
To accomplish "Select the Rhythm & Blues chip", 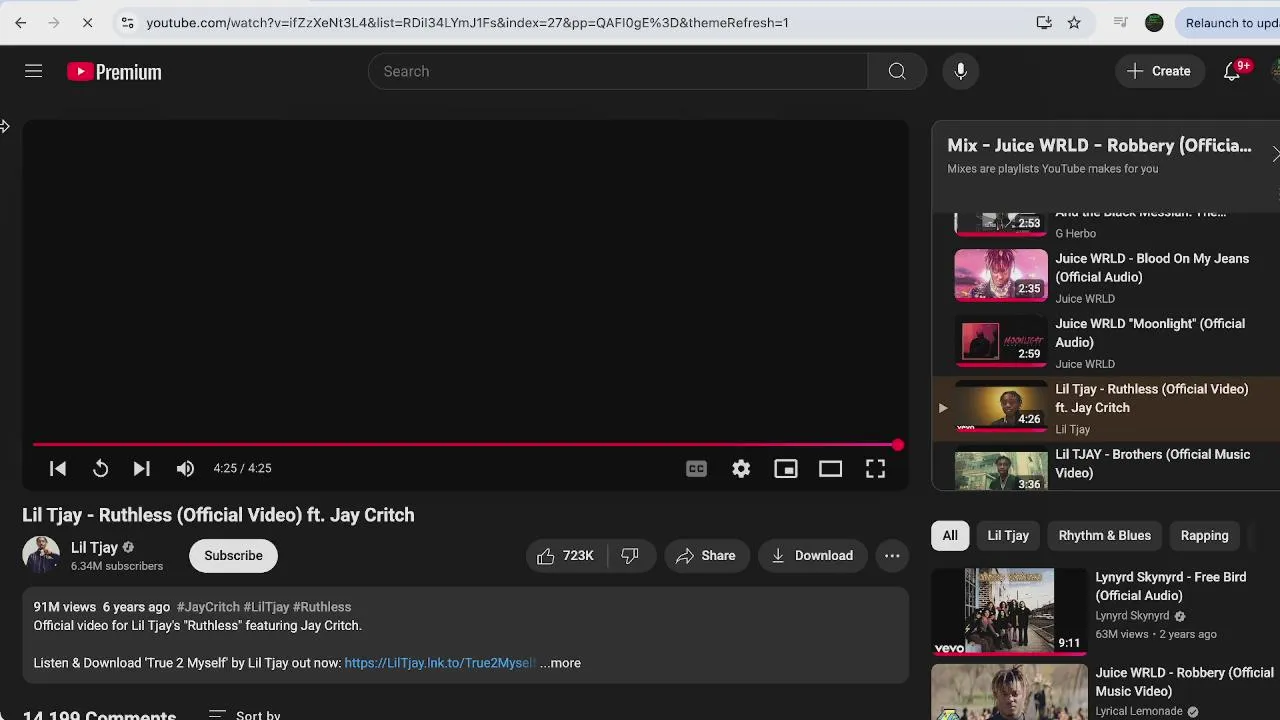I will (1105, 535).
